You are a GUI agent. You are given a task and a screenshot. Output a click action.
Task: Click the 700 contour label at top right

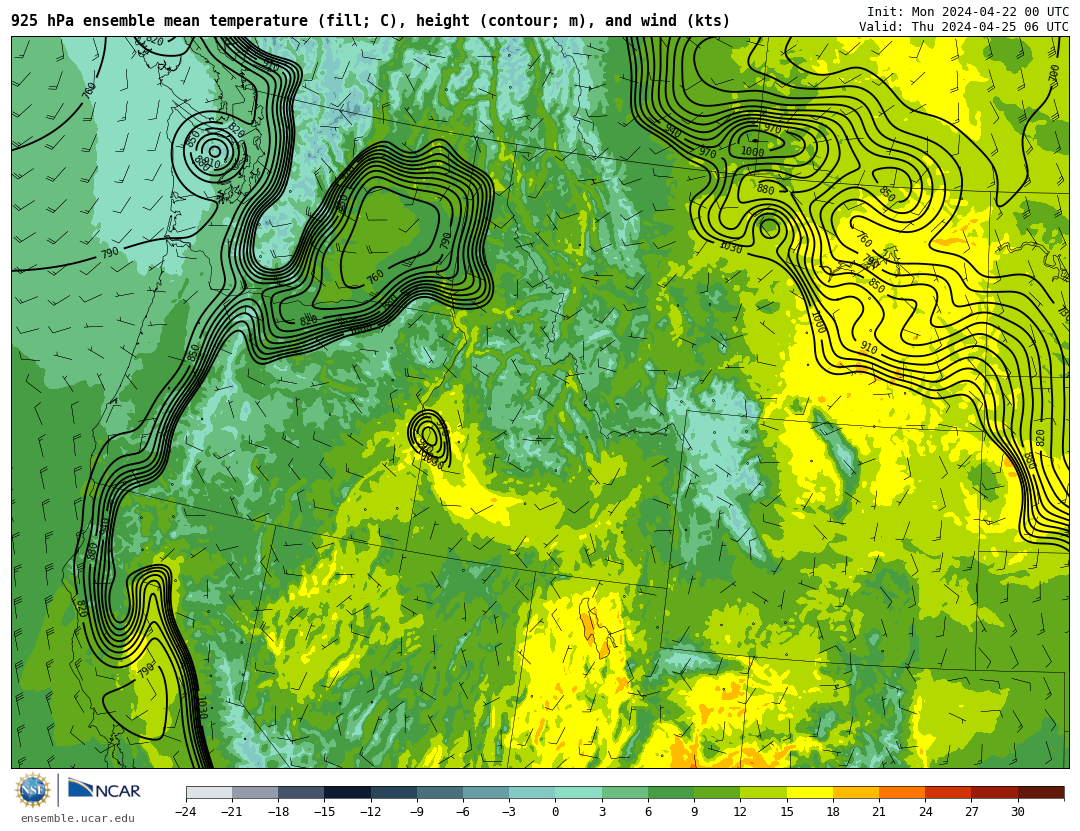pyautogui.click(x=1054, y=73)
